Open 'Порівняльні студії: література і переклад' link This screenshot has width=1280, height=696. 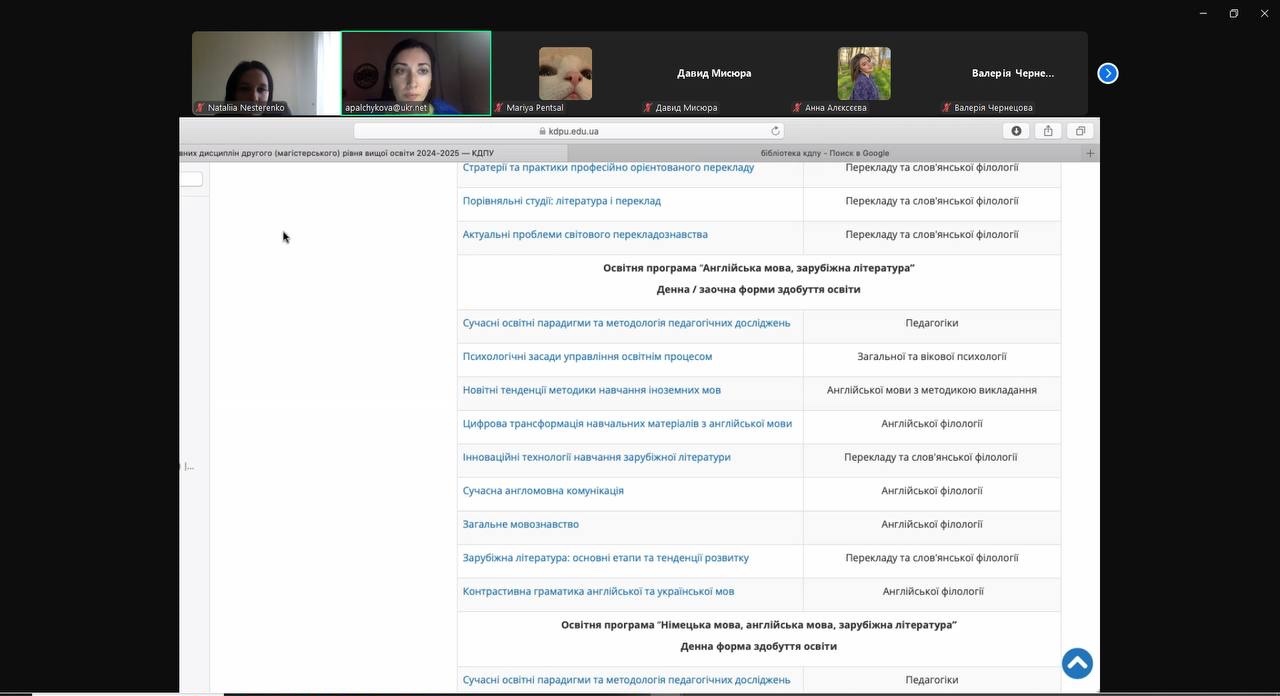point(561,201)
